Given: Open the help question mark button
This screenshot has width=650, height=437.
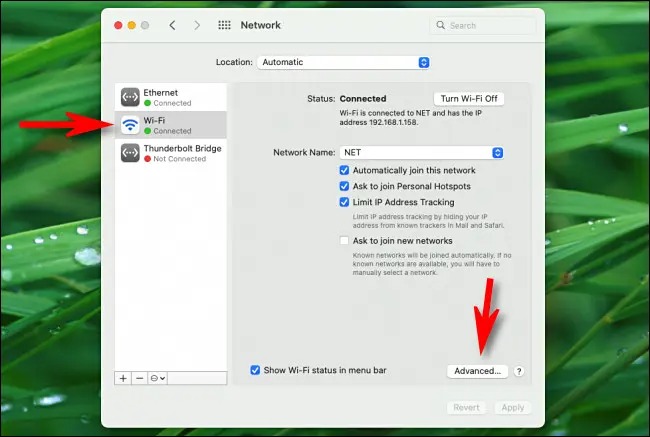Looking at the screenshot, I should point(519,371).
